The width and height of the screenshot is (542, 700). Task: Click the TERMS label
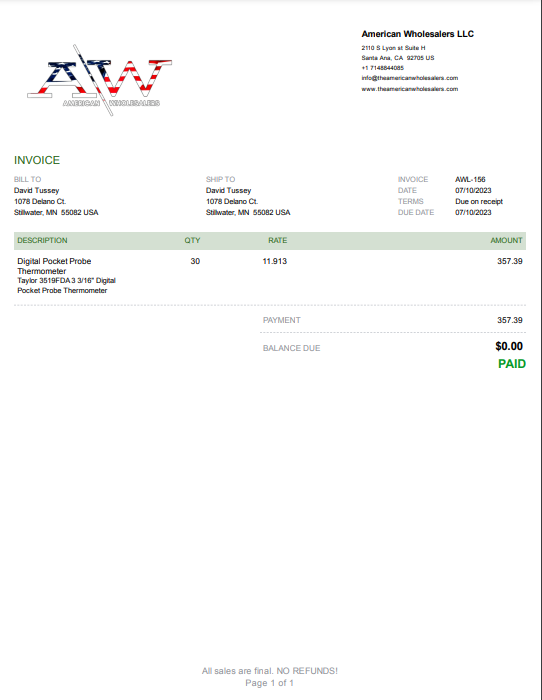click(x=411, y=201)
